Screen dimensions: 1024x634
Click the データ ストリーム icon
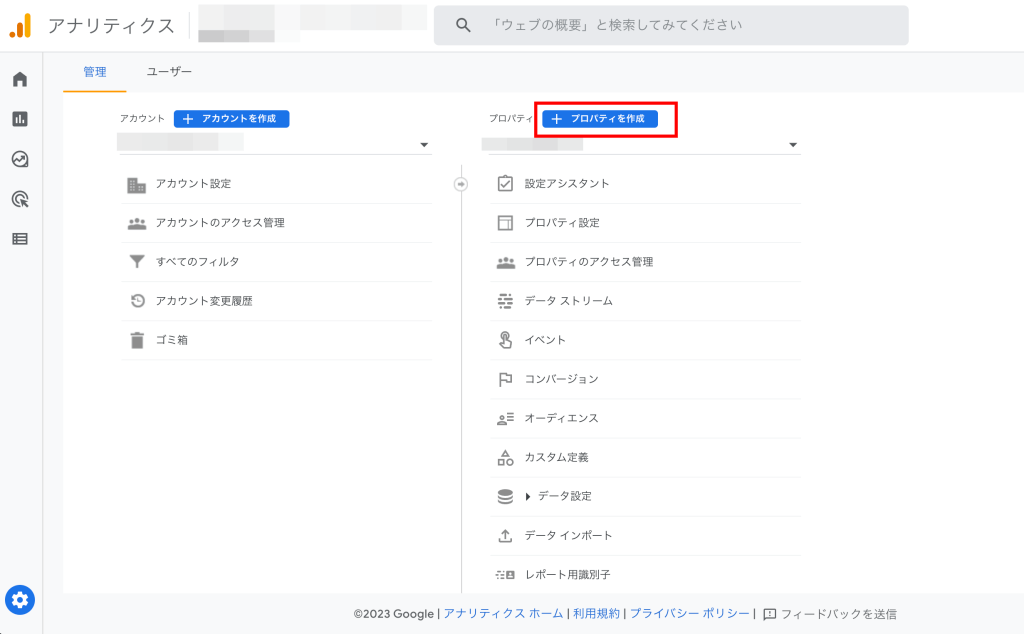pos(505,301)
